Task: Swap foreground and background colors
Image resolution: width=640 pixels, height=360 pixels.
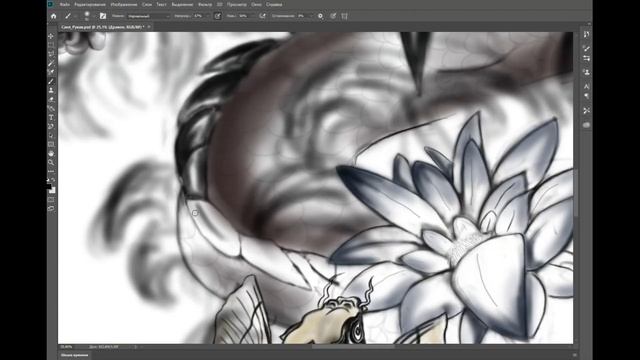Action: 53,180
